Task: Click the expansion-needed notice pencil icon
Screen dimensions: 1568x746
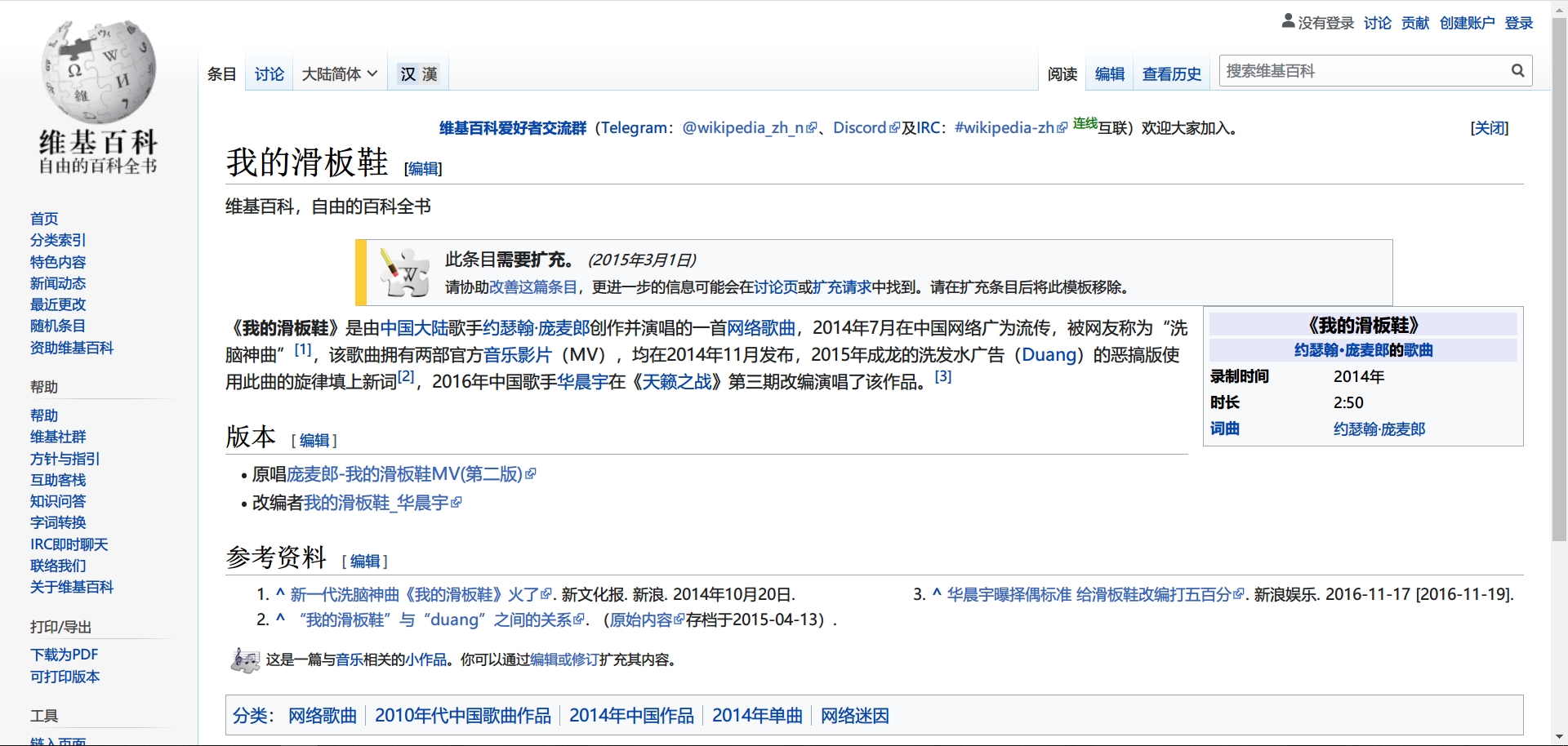Action: [x=405, y=273]
